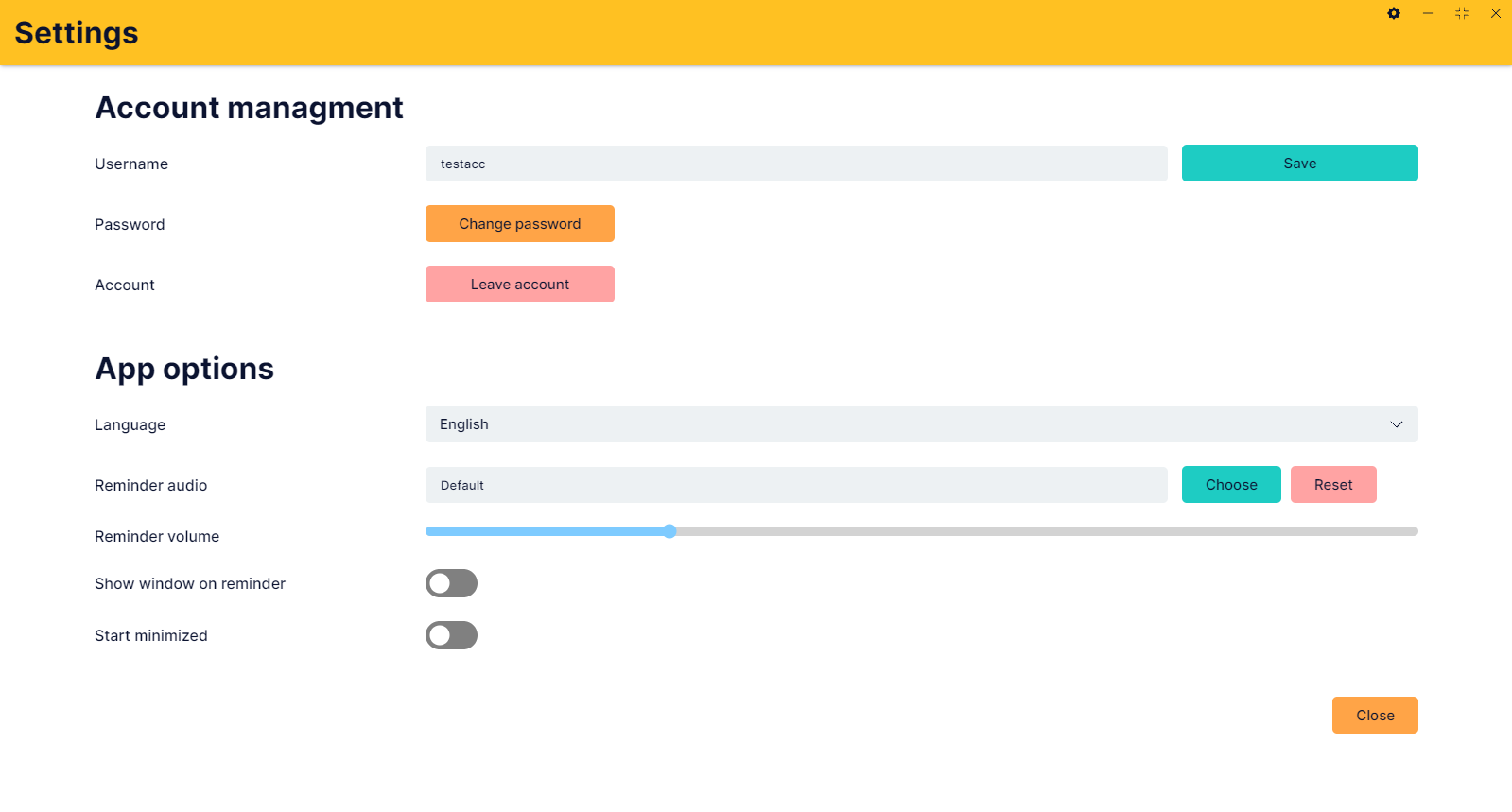The height and width of the screenshot is (812, 1512).
Task: Choose a reminder audio file
Action: pyautogui.click(x=1231, y=485)
